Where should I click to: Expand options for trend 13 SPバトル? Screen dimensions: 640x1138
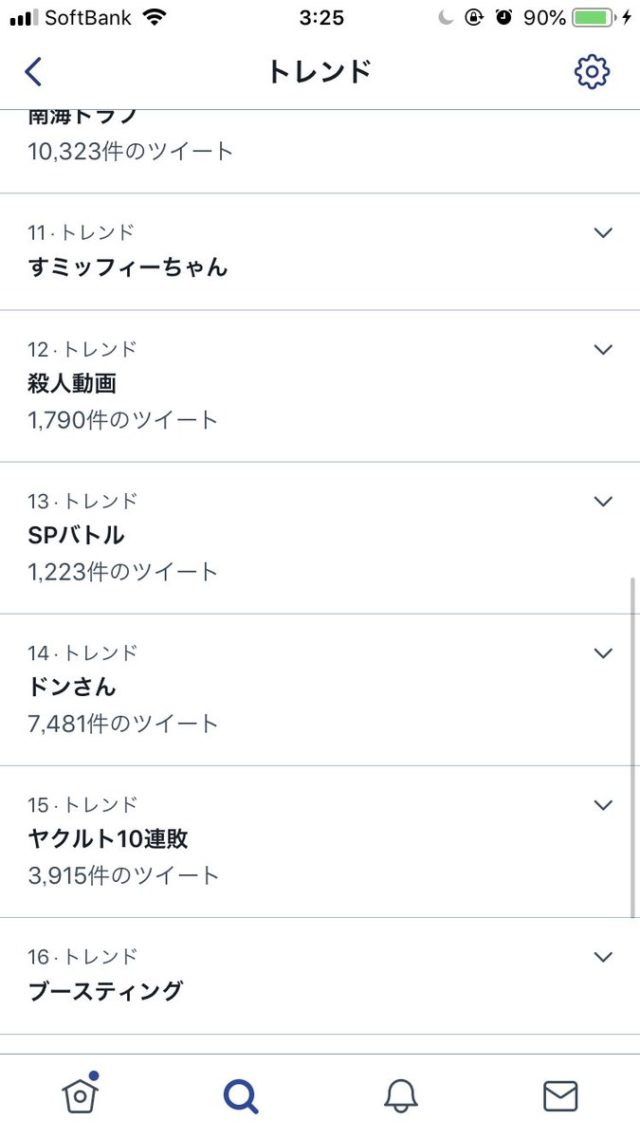(x=602, y=502)
